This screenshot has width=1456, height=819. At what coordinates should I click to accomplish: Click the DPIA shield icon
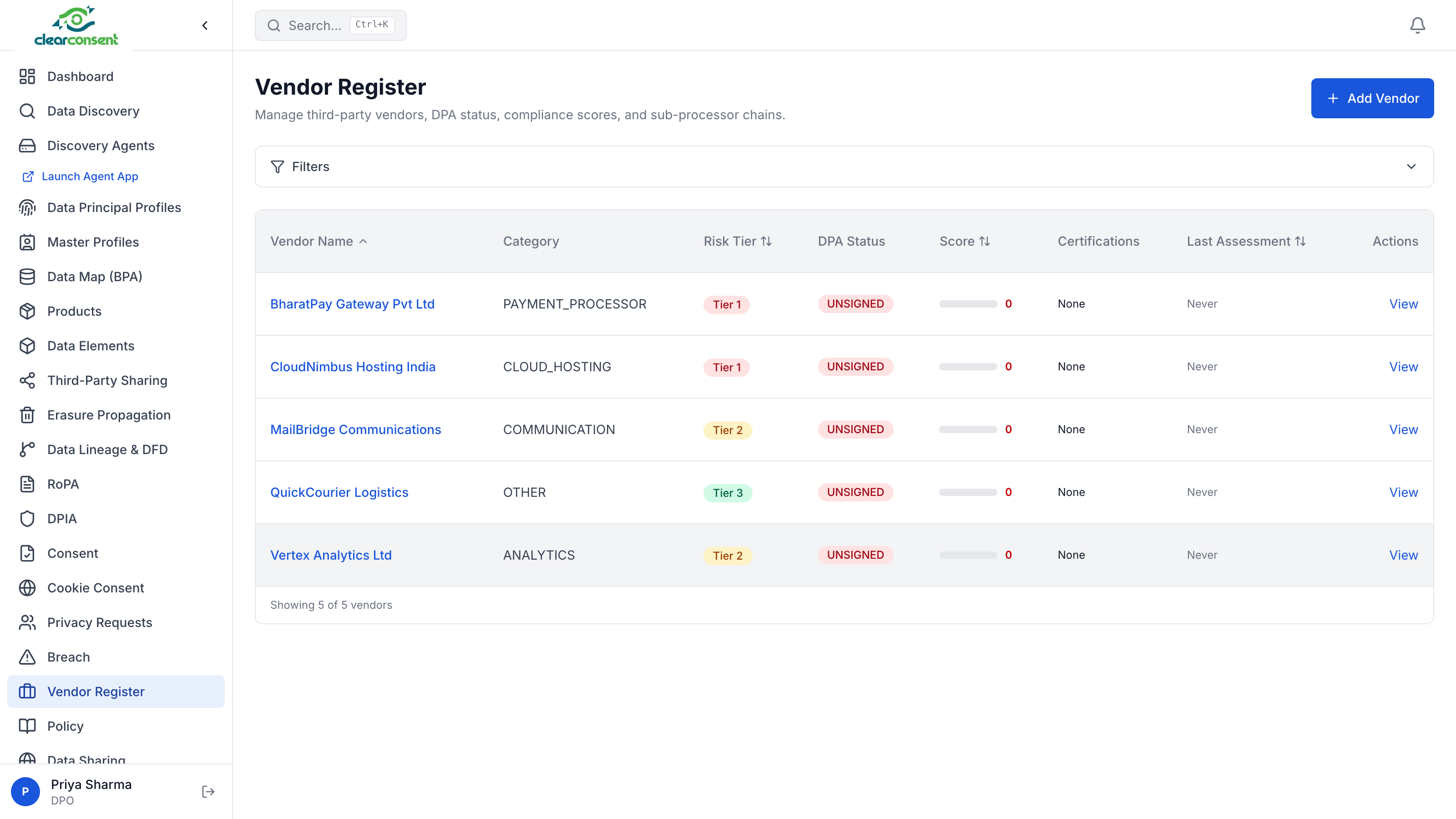[x=27, y=518]
